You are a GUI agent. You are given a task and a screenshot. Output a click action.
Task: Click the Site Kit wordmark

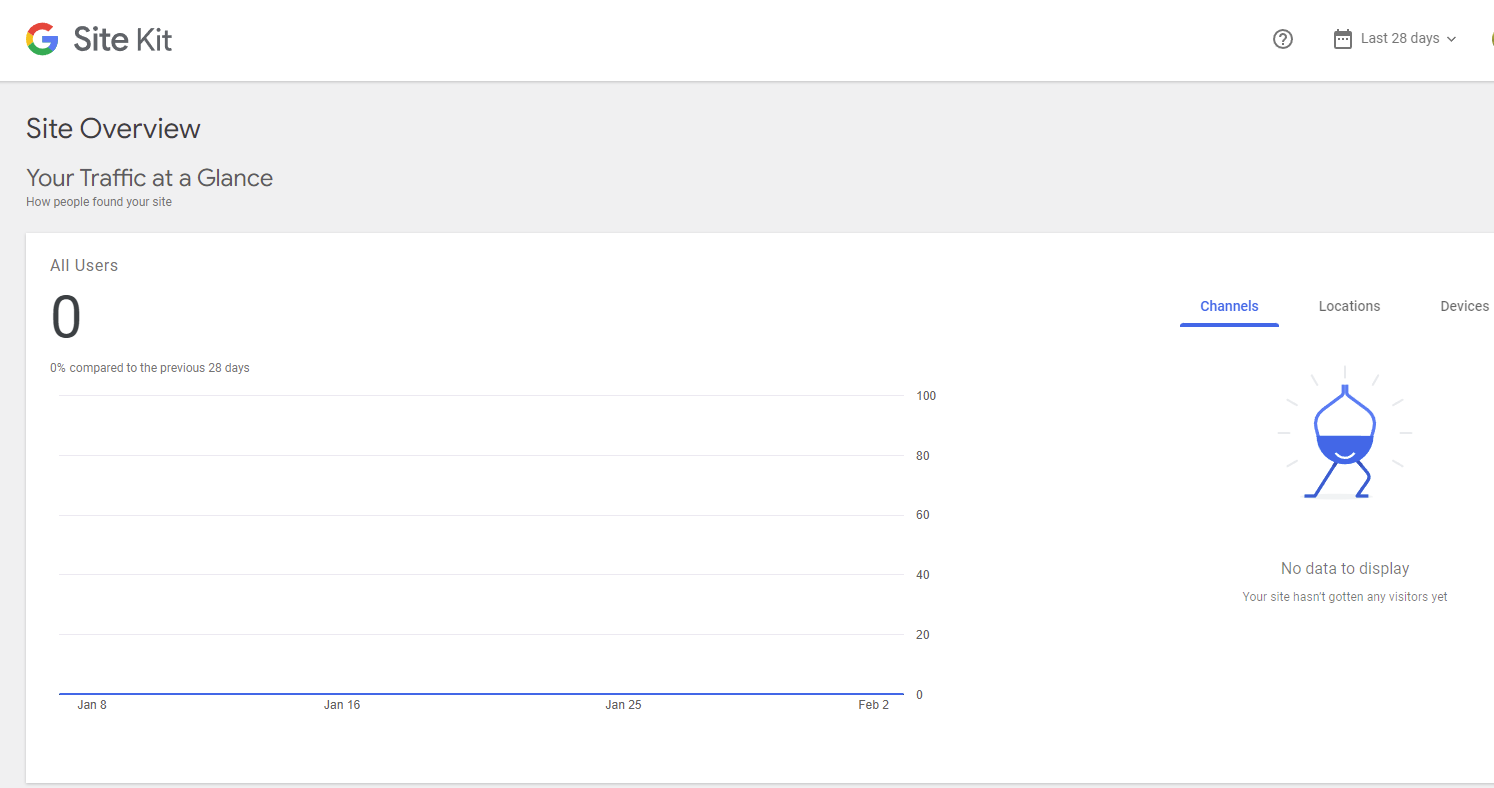pyautogui.click(x=123, y=39)
